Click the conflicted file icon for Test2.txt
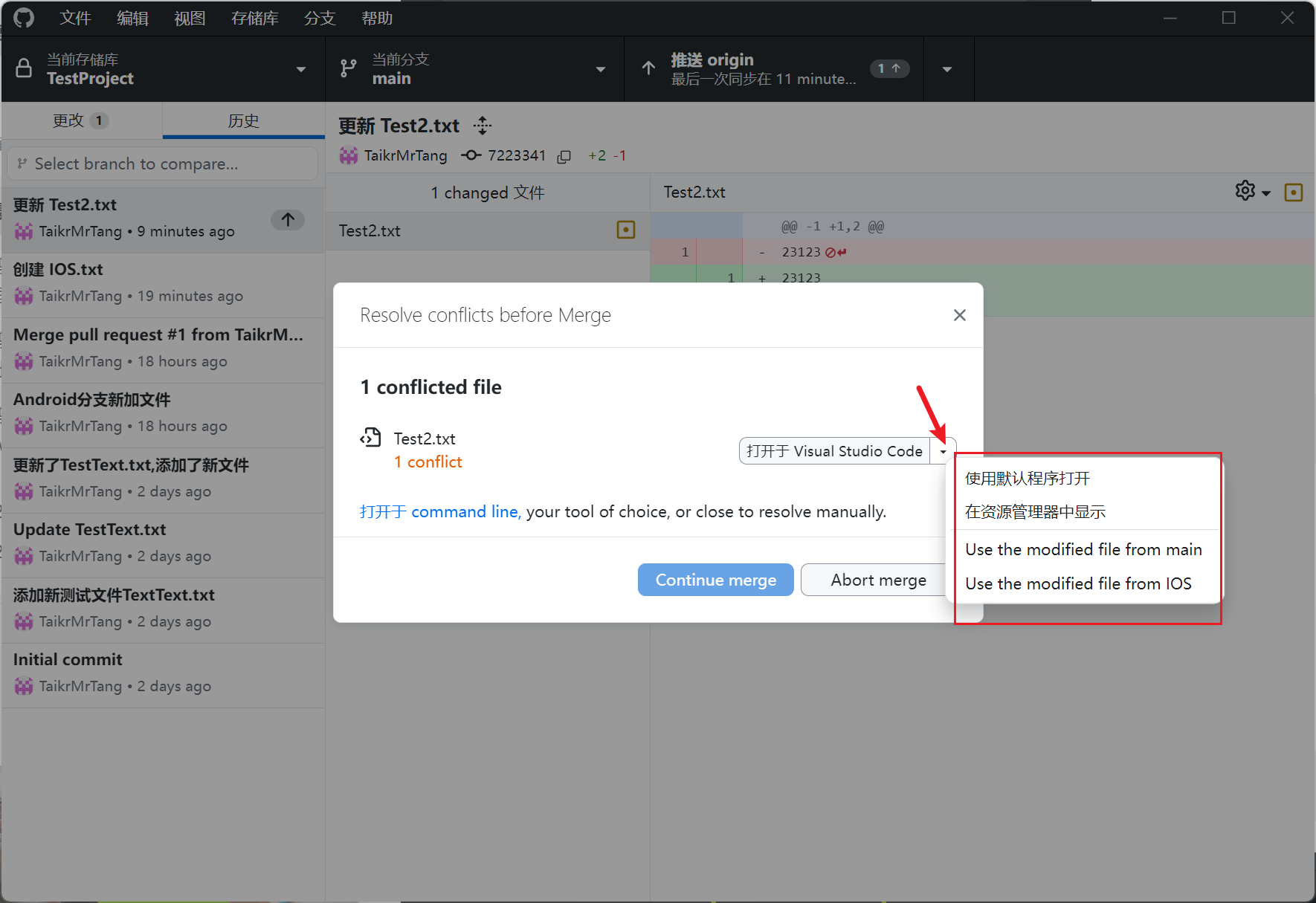Image resolution: width=1316 pixels, height=903 pixels. tap(370, 438)
